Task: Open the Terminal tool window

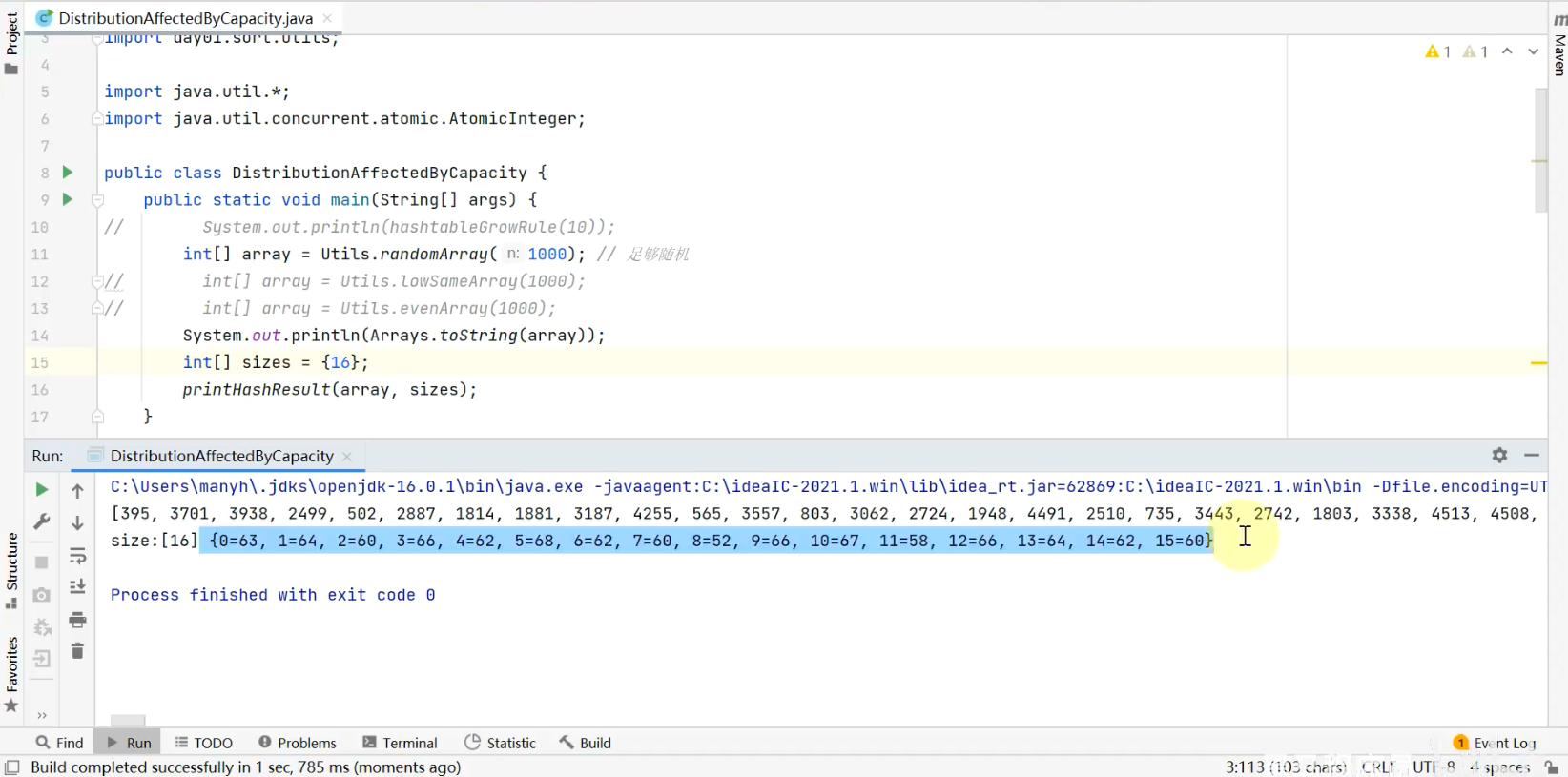Action: (400, 743)
